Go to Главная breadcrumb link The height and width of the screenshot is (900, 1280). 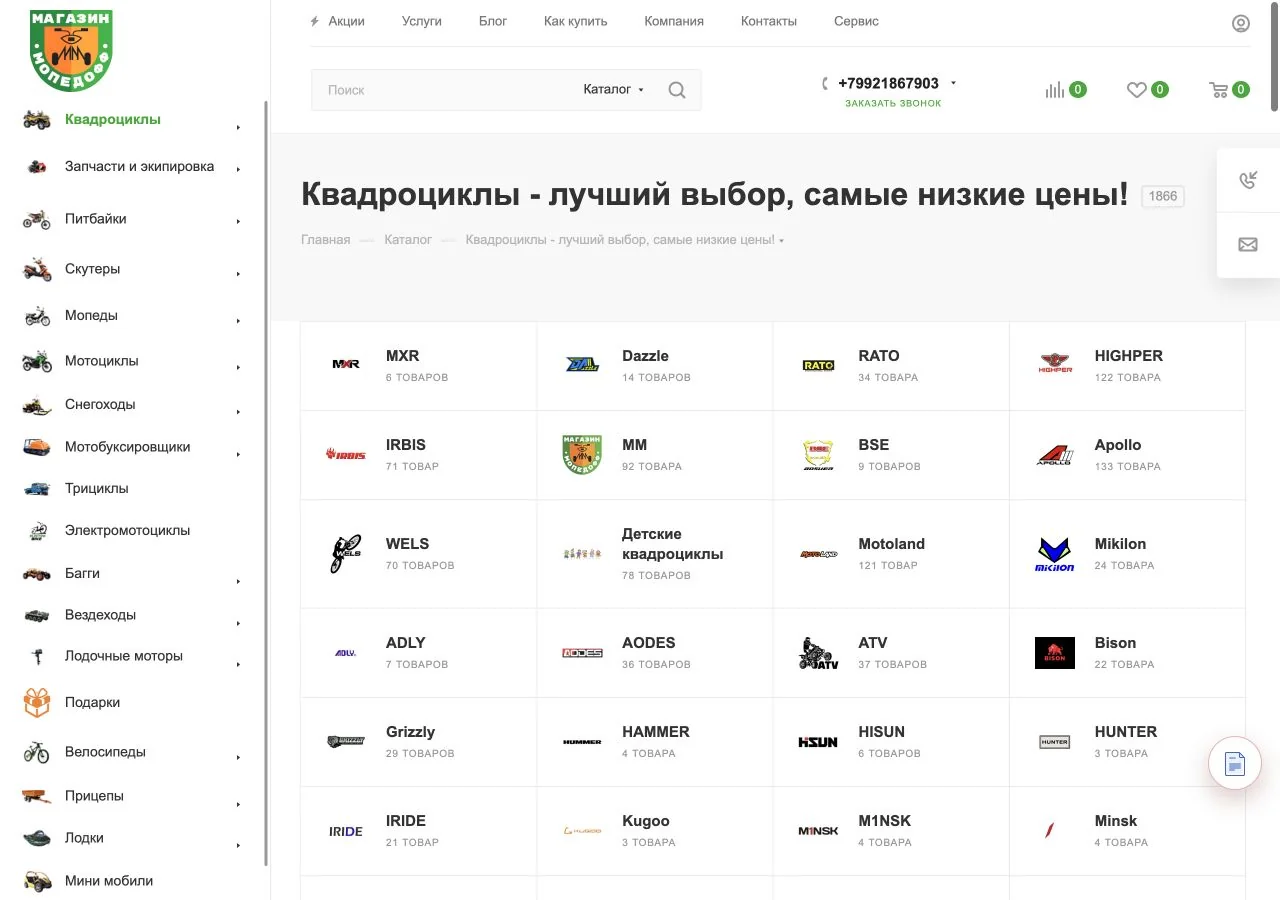pos(325,240)
